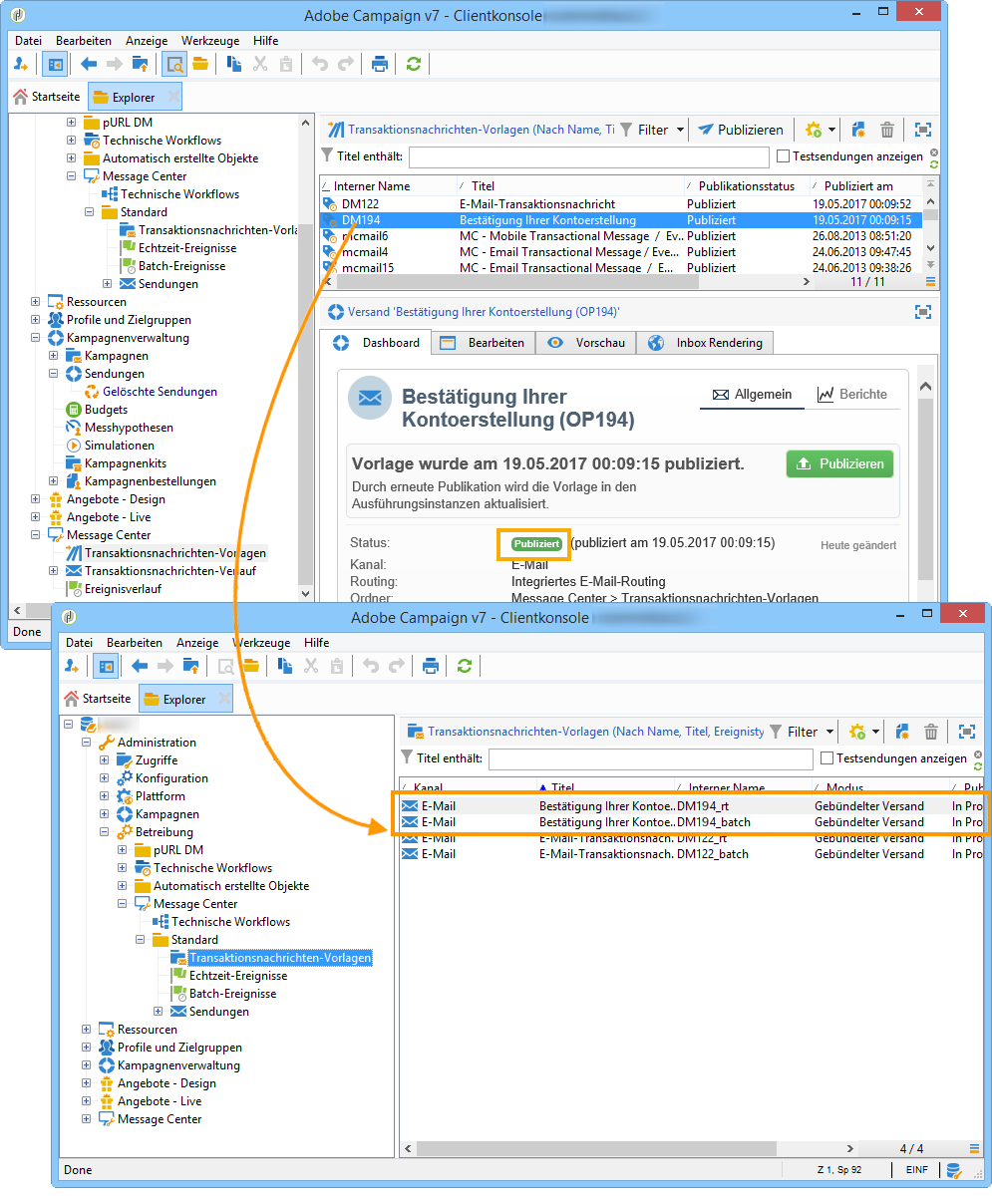The height and width of the screenshot is (1204, 992).
Task: Click the Titel enthält field in the lower window
Action: click(x=651, y=758)
